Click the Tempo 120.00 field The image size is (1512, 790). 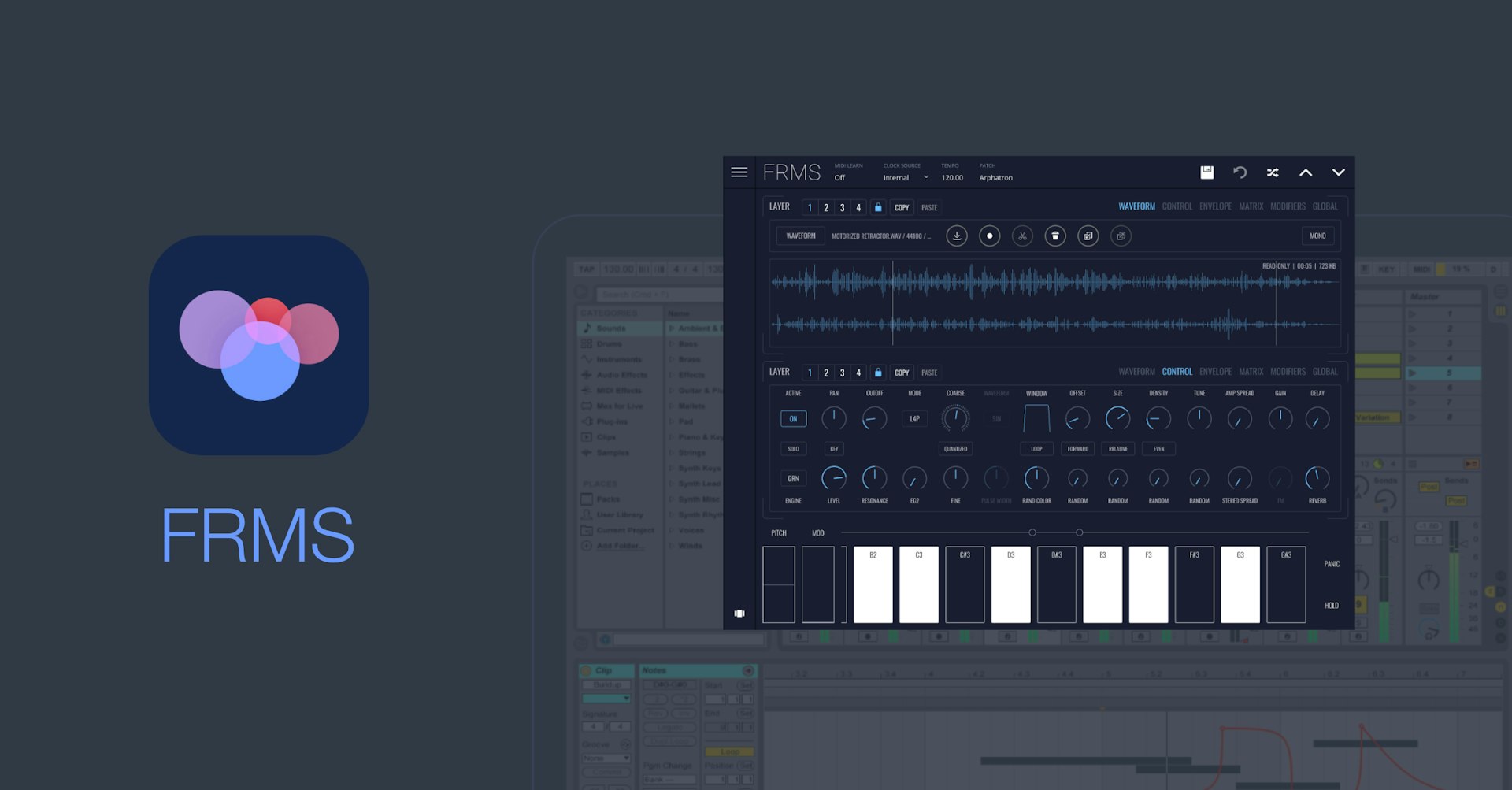coord(952,178)
